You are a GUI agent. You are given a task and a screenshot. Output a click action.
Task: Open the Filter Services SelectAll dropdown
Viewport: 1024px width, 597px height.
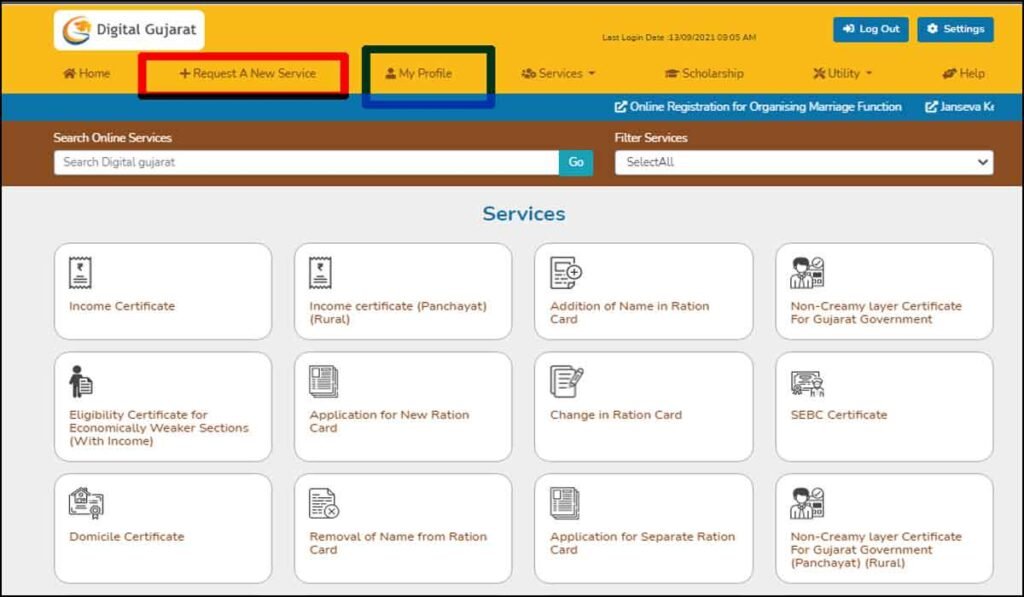coord(804,163)
